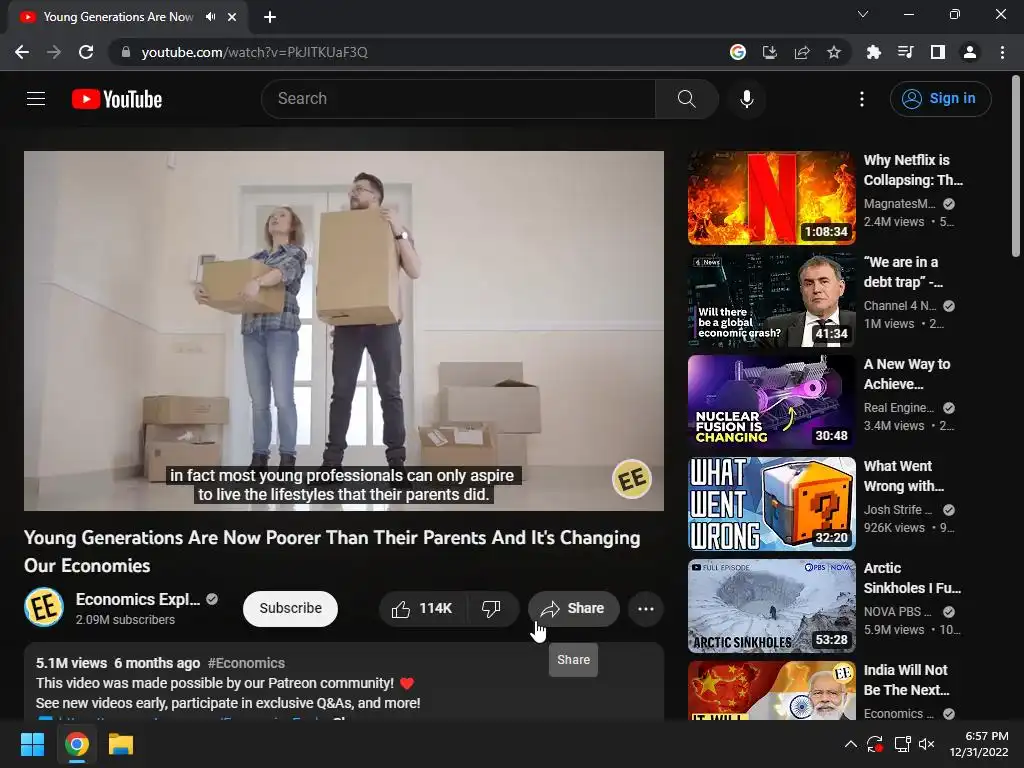The height and width of the screenshot is (768, 1024).
Task: Go back in browser history
Action: (x=22, y=52)
